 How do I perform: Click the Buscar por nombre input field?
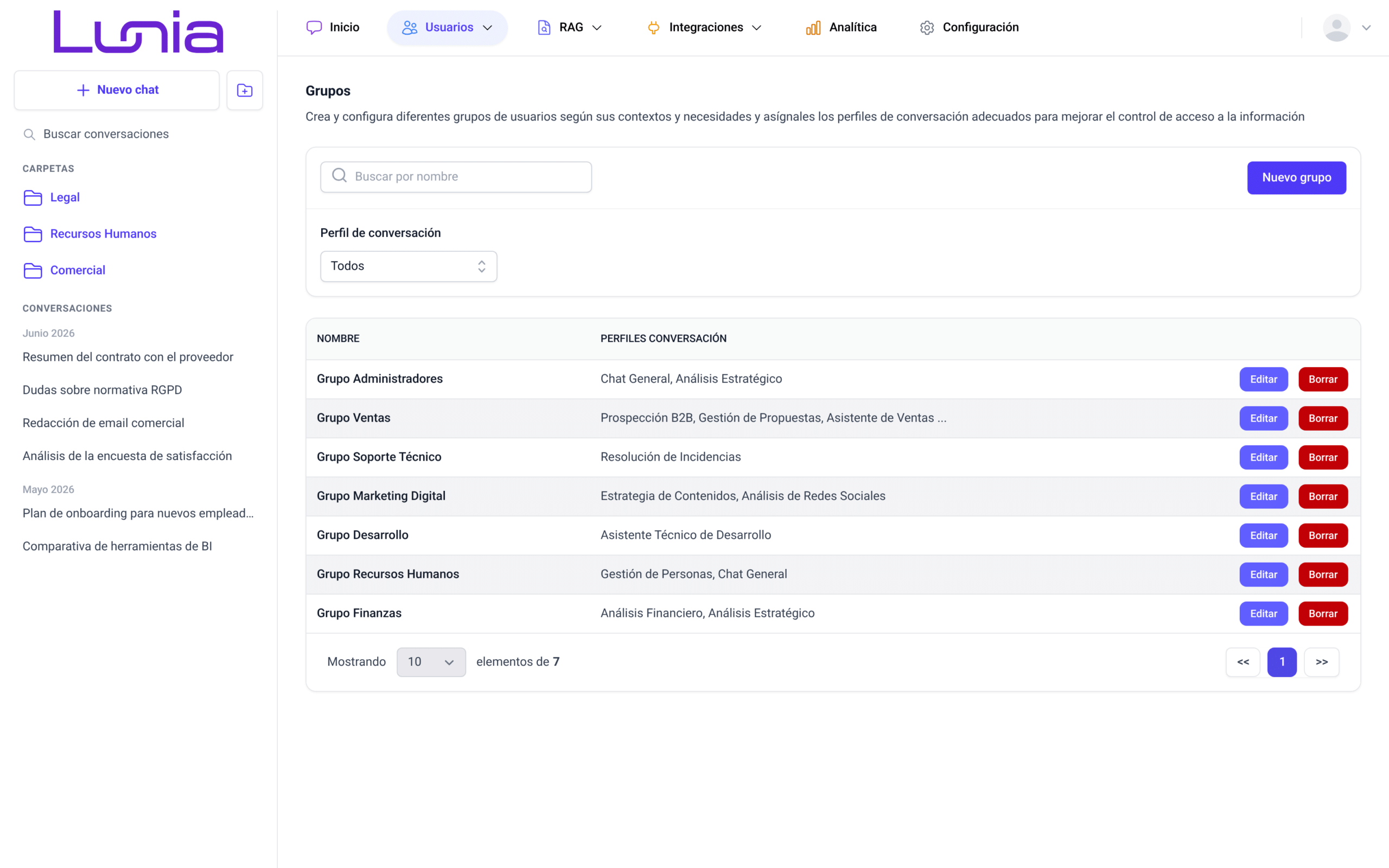[456, 177]
